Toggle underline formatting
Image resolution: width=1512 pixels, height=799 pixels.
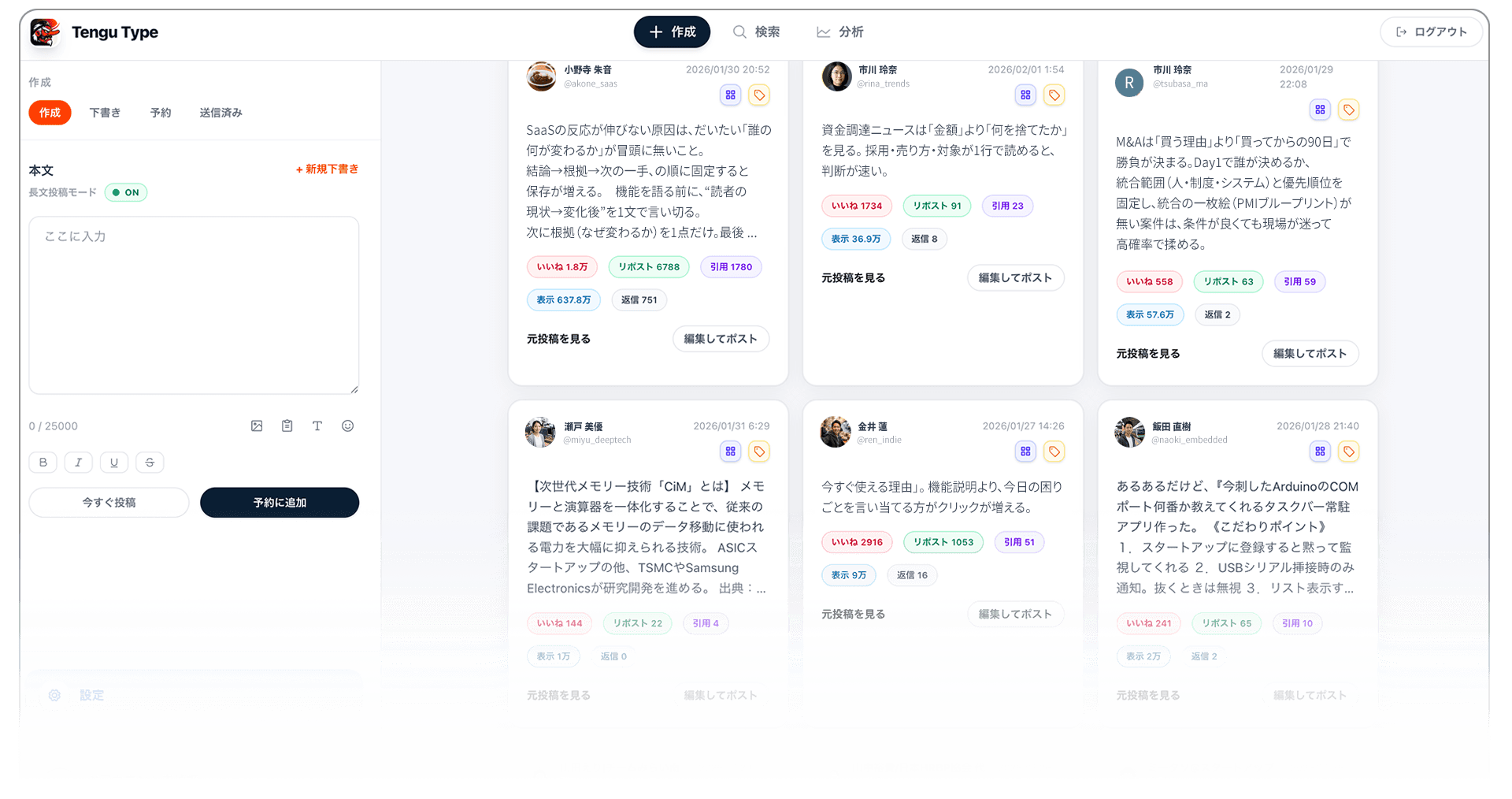[114, 463]
